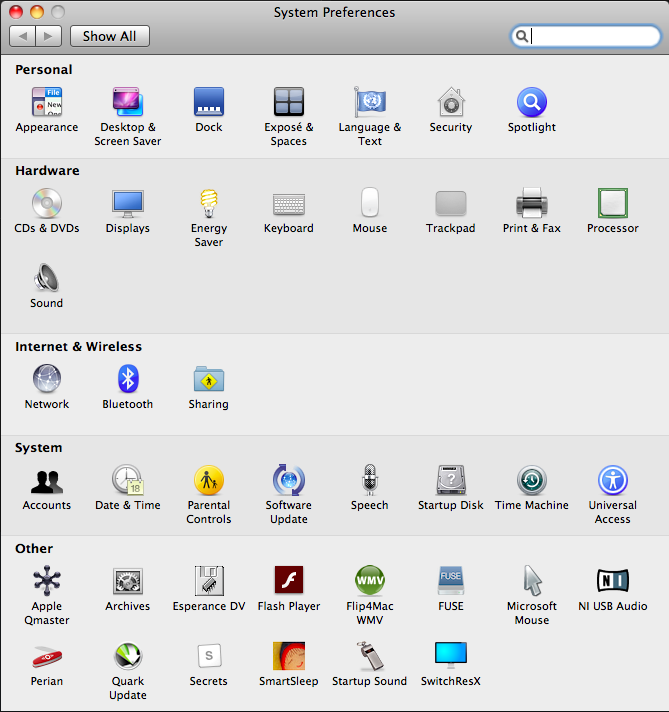This screenshot has height=712, width=669.
Task: Go forward with the right arrow button
Action: (49, 36)
